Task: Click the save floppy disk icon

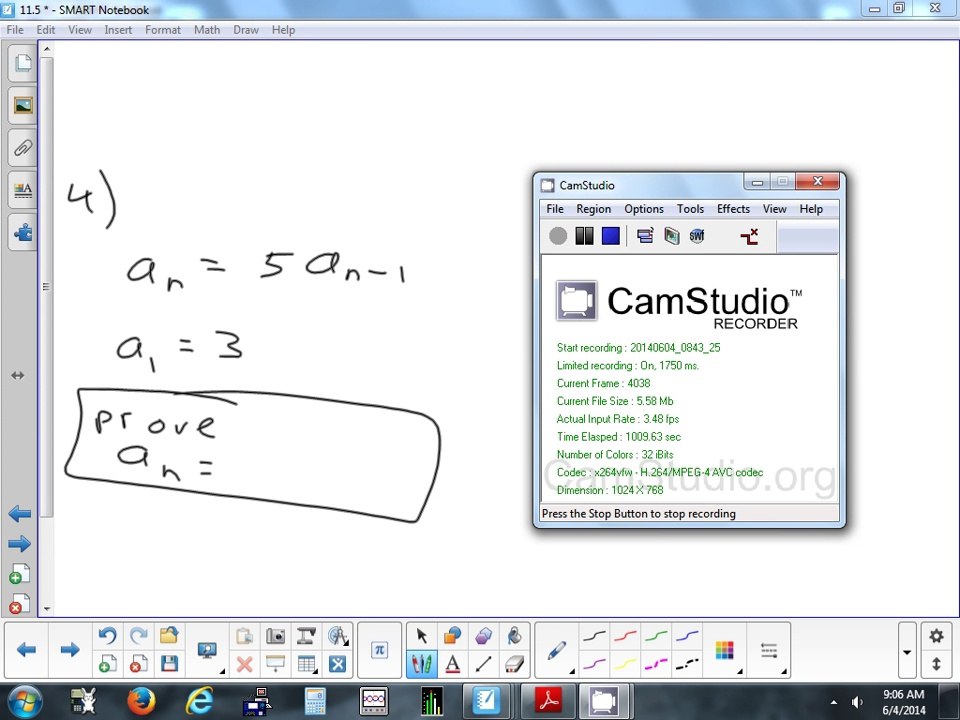Action: [169, 663]
